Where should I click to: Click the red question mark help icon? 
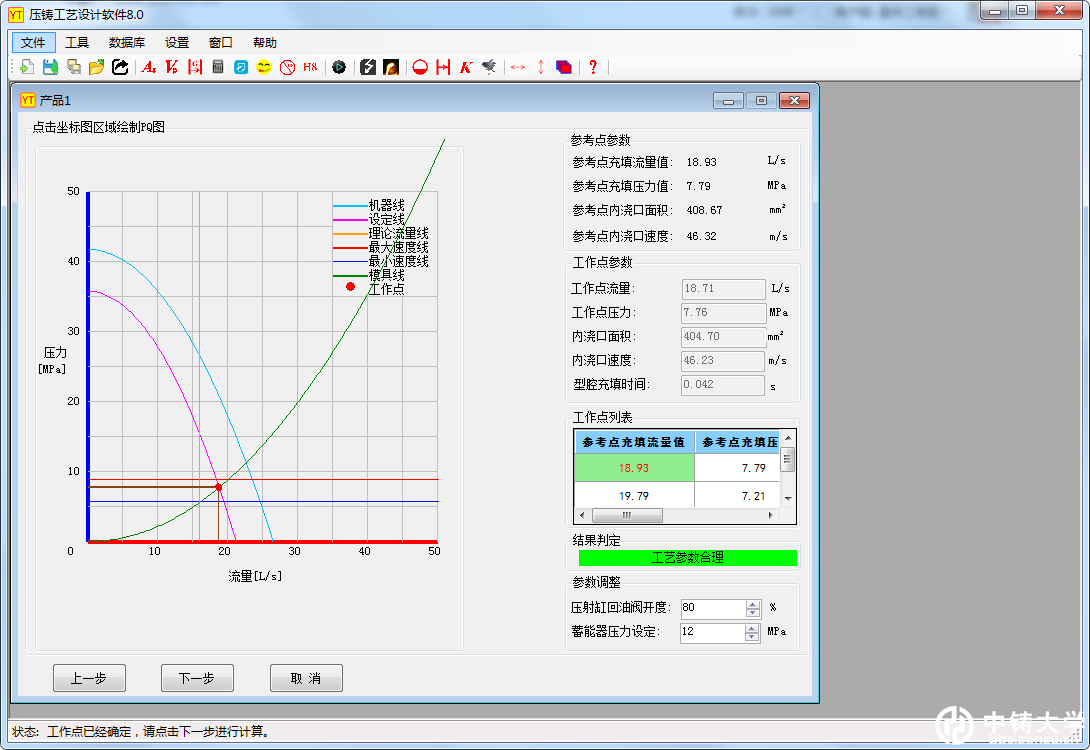click(593, 67)
